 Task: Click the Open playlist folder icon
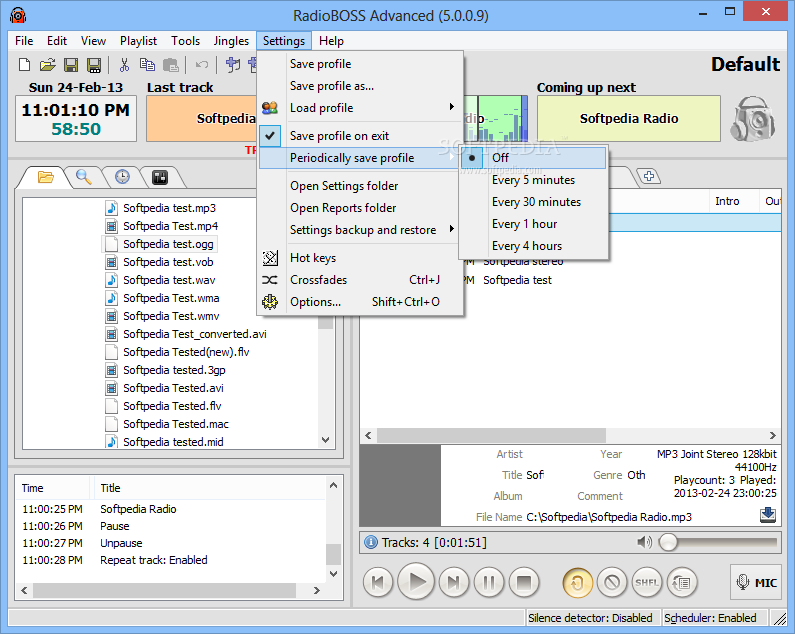point(47,64)
